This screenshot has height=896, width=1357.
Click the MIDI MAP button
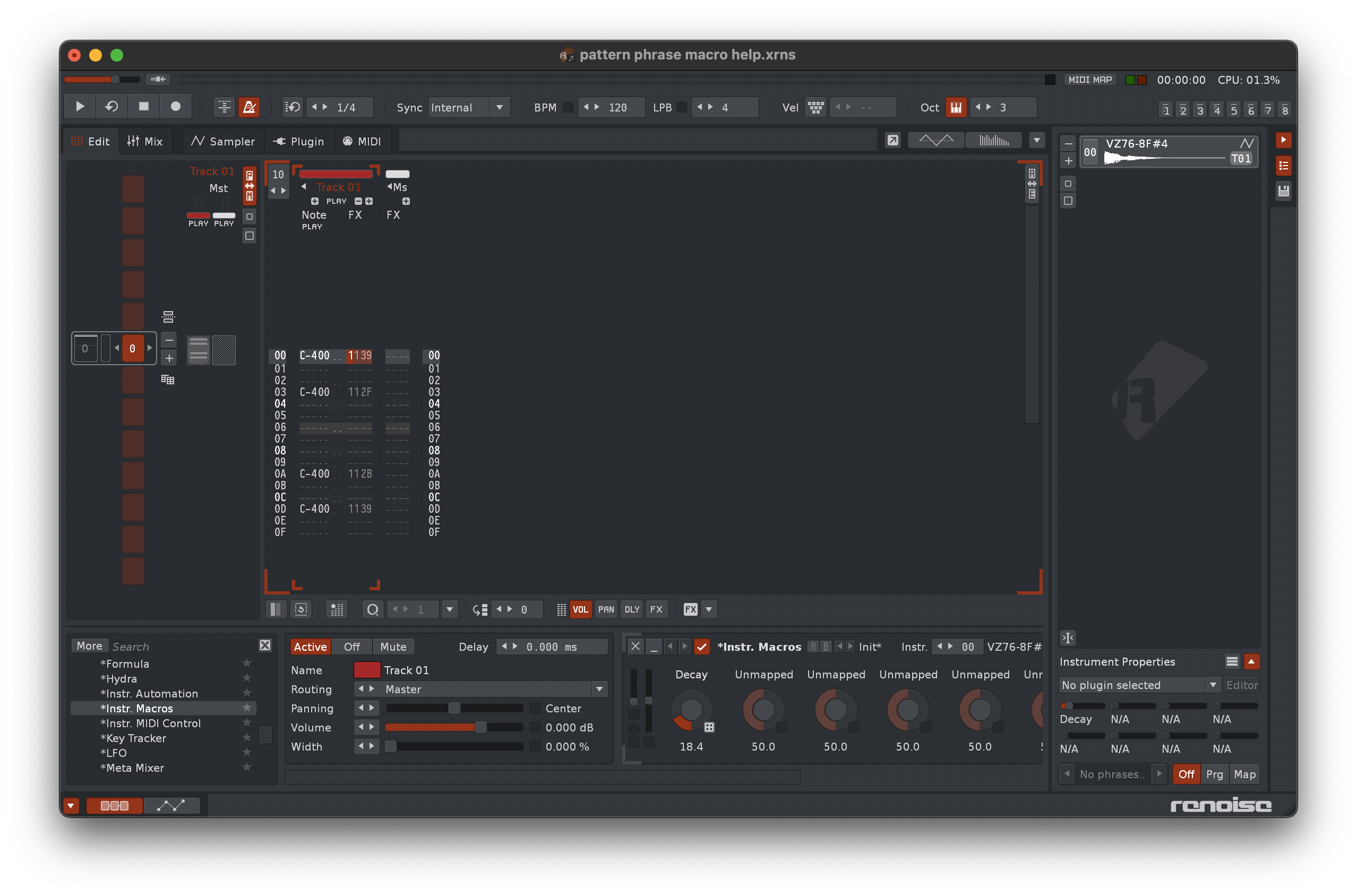pos(1090,80)
